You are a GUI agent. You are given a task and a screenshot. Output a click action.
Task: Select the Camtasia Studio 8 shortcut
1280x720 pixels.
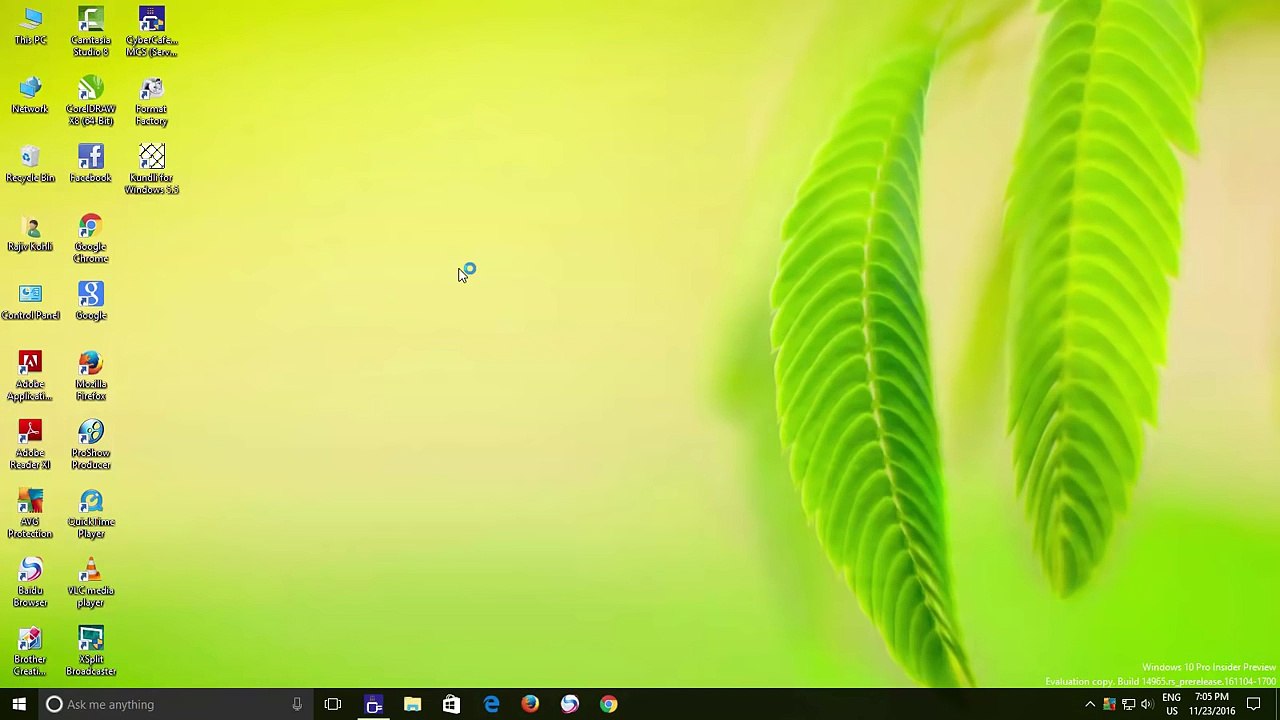(91, 32)
